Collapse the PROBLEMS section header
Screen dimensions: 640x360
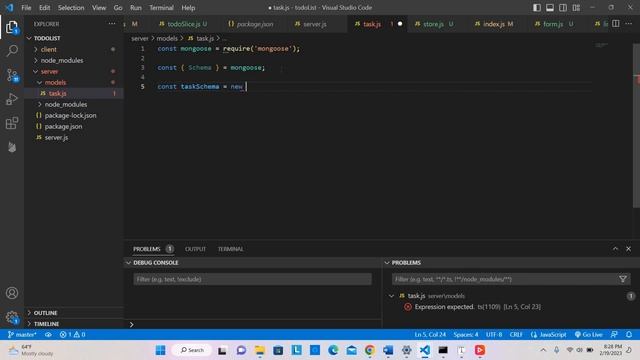coord(387,262)
